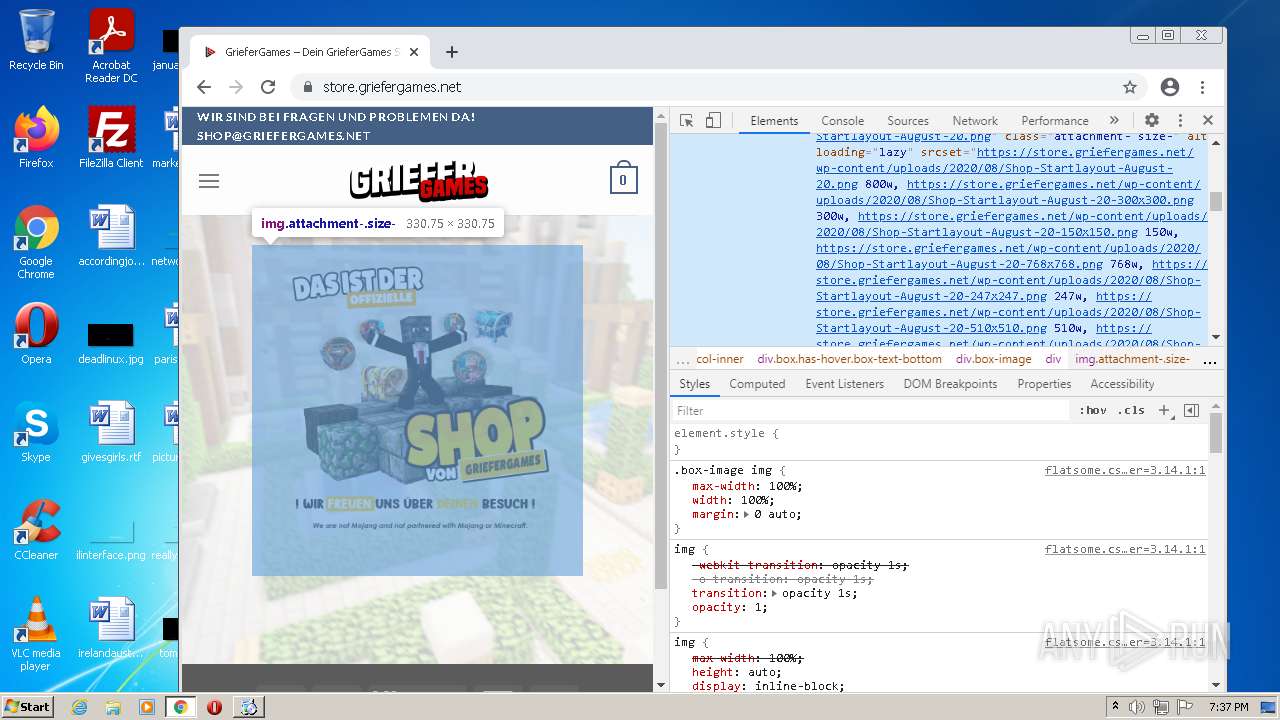
Task: Show hidden breadcrumbs left ellipsis
Action: coord(682,360)
